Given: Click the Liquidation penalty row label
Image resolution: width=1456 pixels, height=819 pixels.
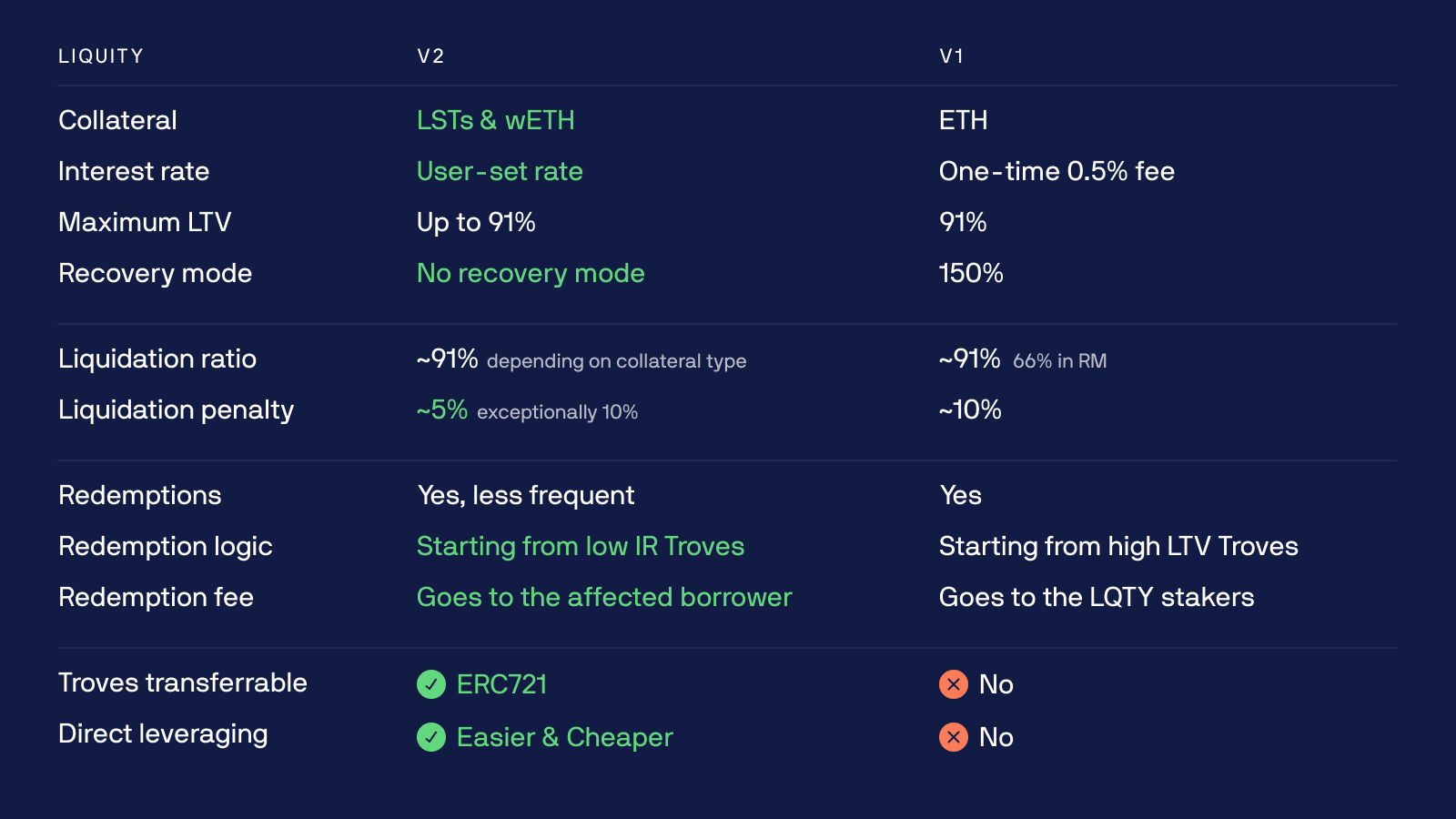Looking at the screenshot, I should click(x=176, y=409).
